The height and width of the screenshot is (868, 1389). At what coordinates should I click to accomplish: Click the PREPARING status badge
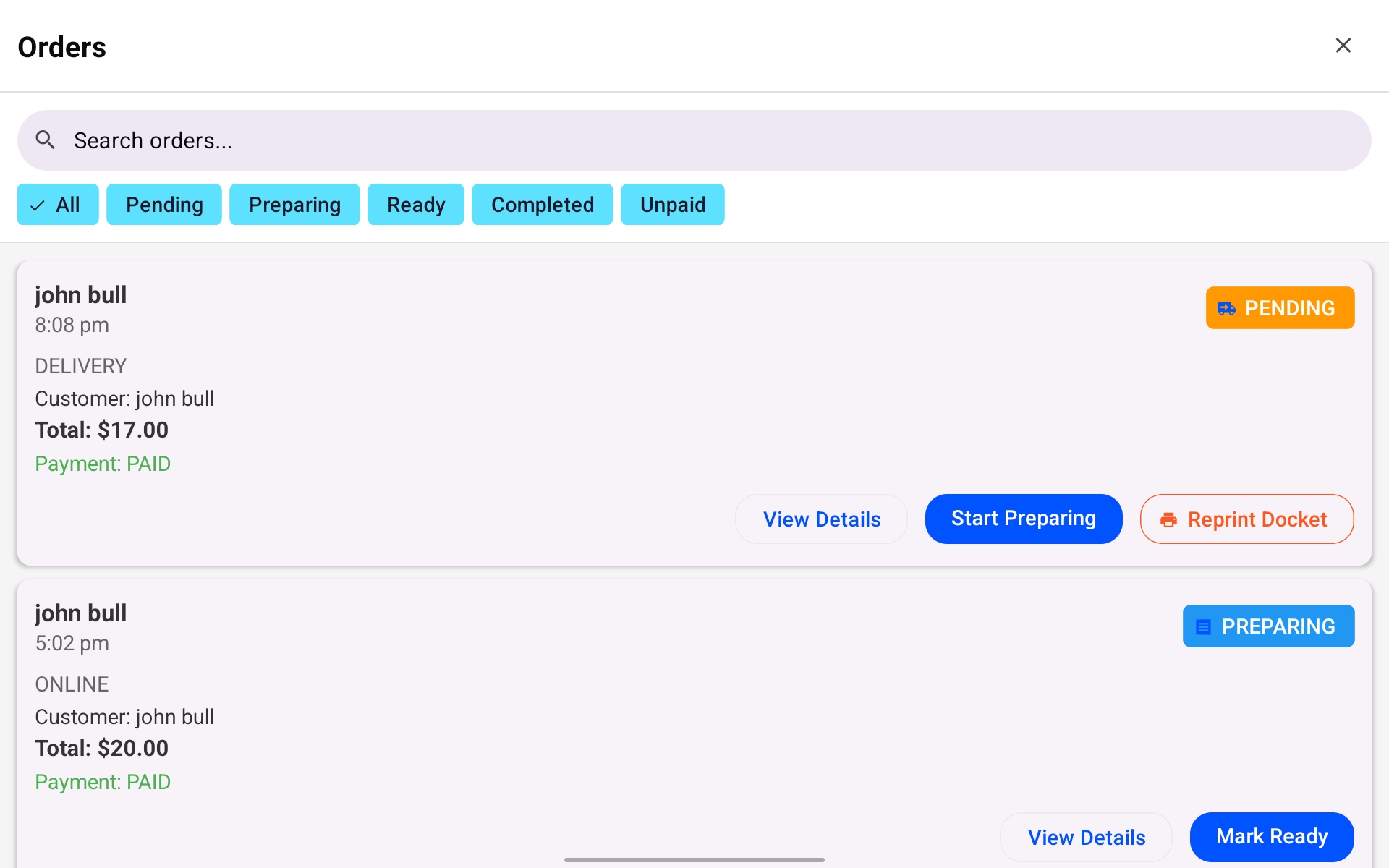[1268, 626]
